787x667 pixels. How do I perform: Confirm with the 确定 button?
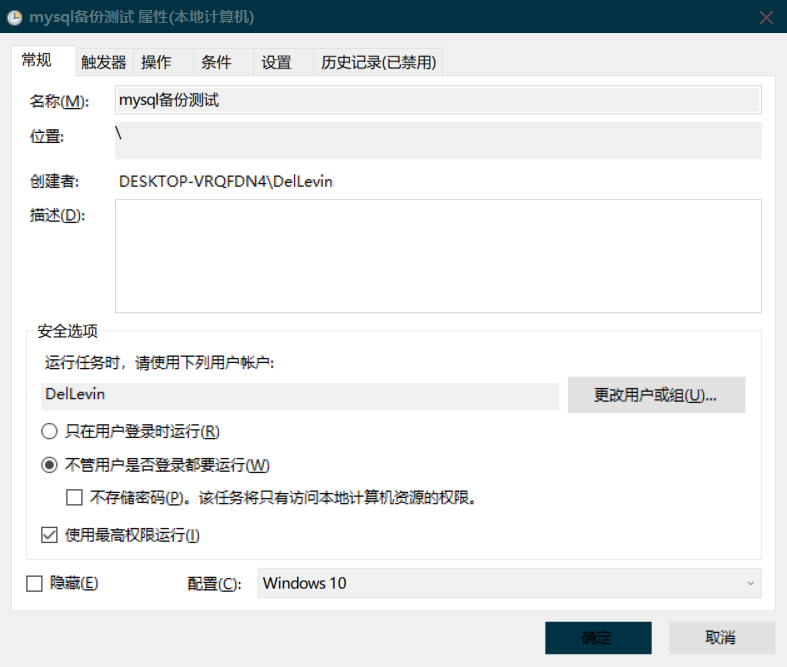tap(598, 638)
